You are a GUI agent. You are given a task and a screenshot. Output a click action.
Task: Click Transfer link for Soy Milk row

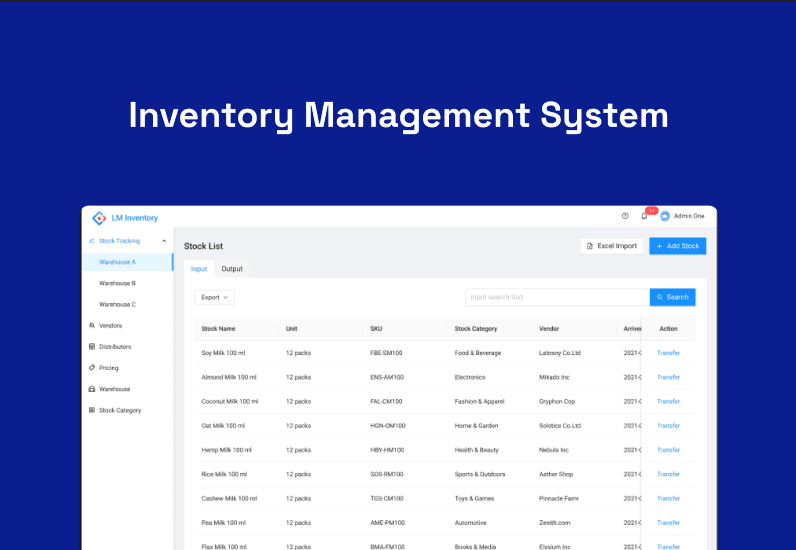[x=668, y=353]
